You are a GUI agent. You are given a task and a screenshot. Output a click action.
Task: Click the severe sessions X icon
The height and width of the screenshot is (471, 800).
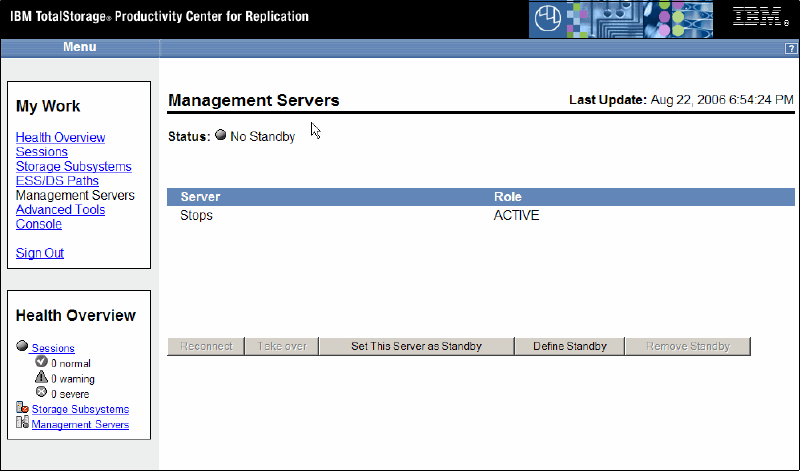(41, 392)
